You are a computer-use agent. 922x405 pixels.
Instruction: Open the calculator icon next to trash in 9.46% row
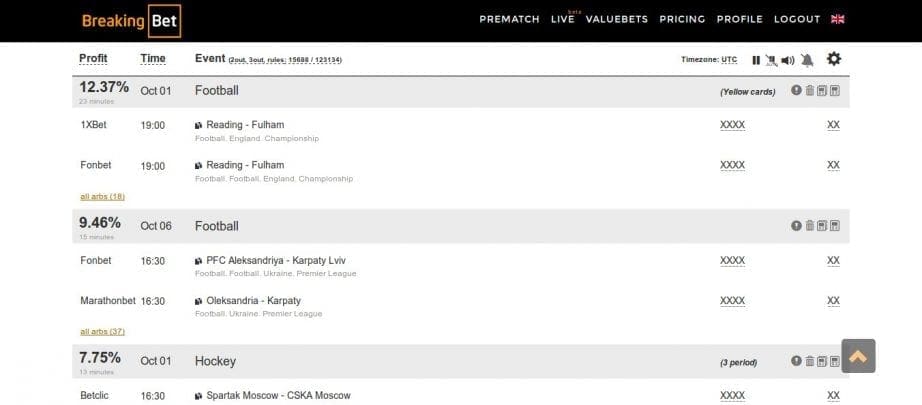tap(822, 226)
